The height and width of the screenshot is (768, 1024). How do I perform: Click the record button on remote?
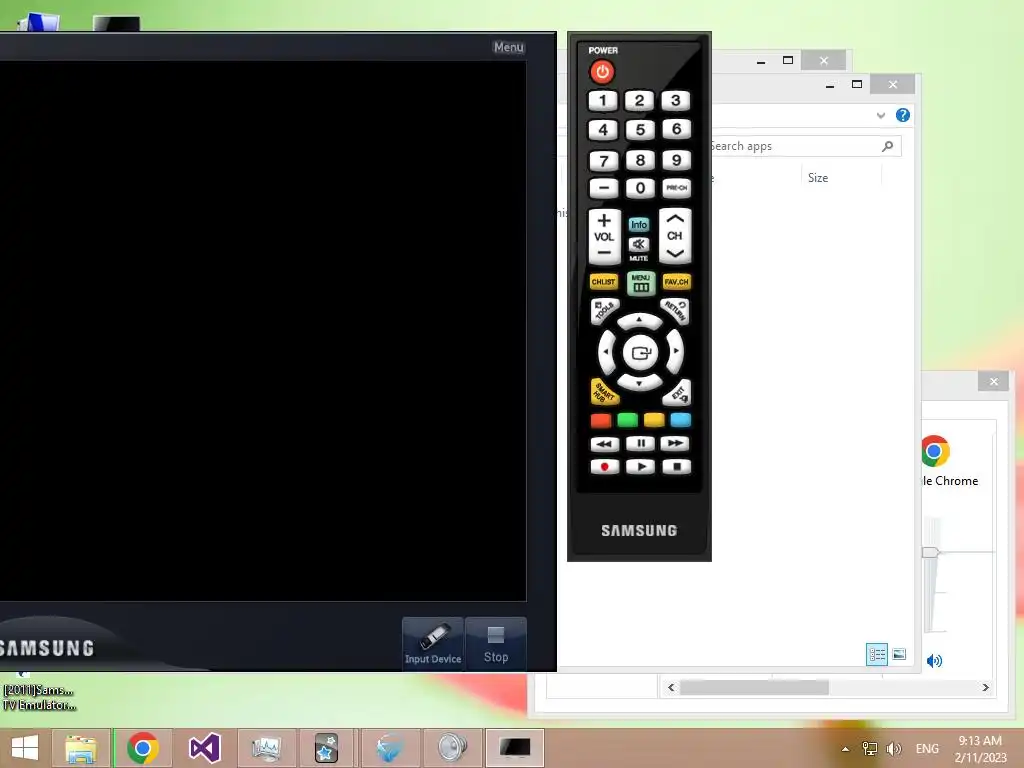tap(605, 467)
